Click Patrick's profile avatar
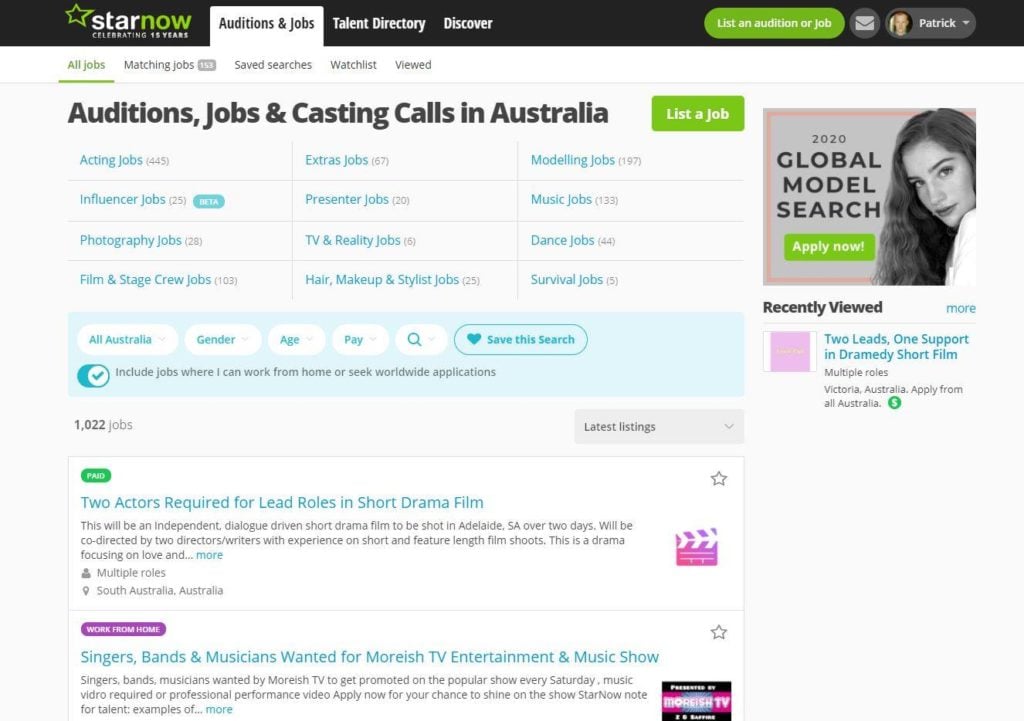The height and width of the screenshot is (721, 1024). click(x=900, y=23)
